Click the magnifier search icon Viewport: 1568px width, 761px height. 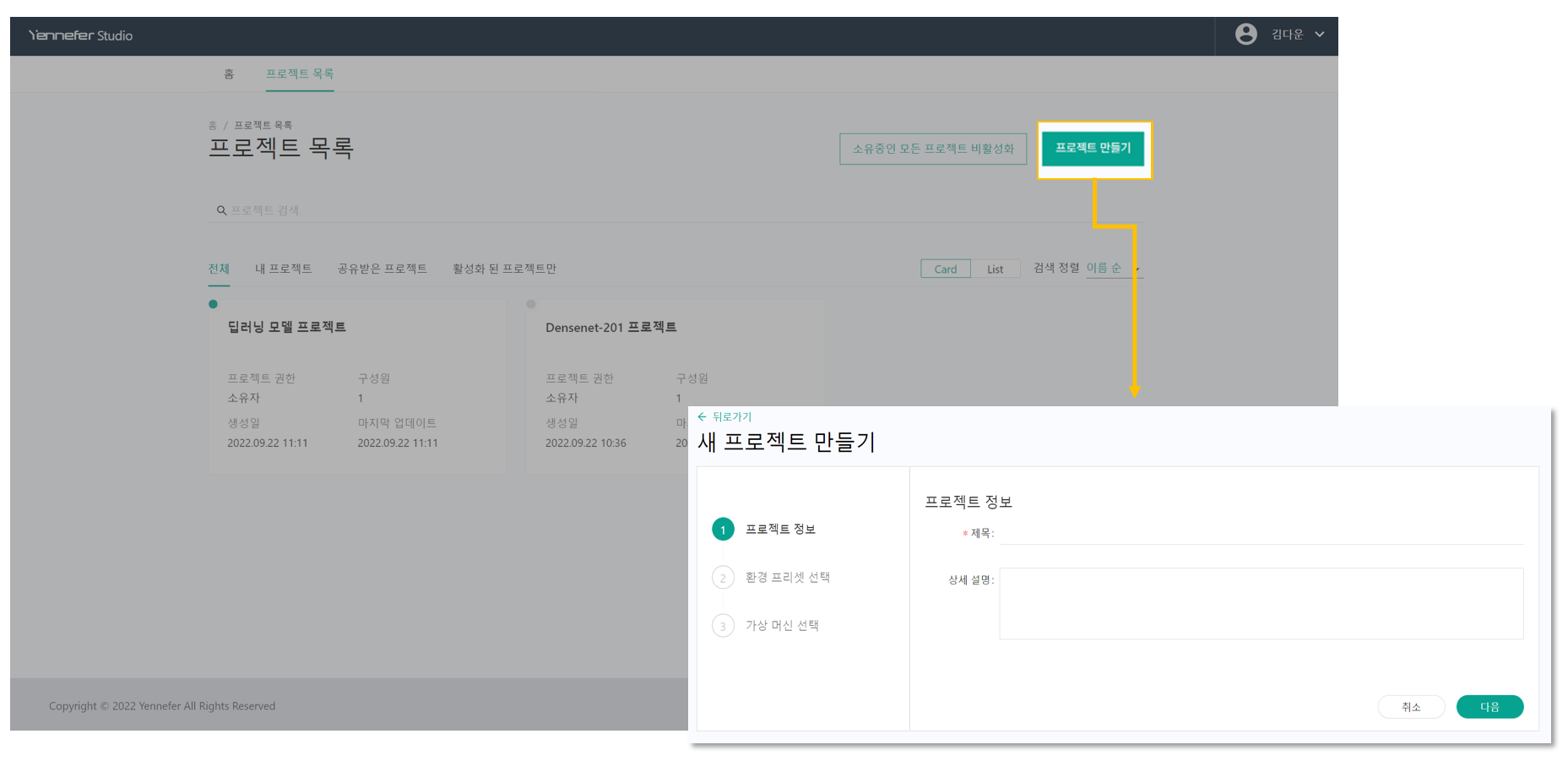pyautogui.click(x=221, y=210)
